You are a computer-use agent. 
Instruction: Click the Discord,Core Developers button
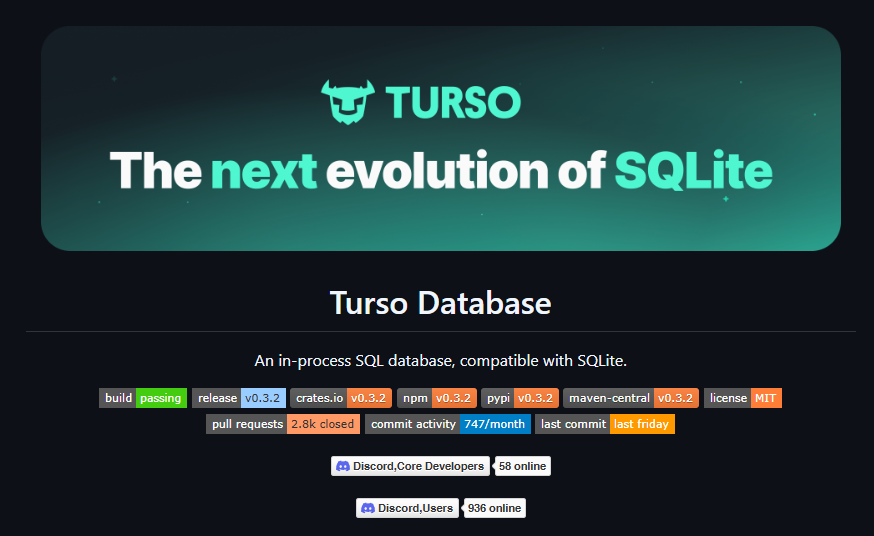pyautogui.click(x=410, y=466)
